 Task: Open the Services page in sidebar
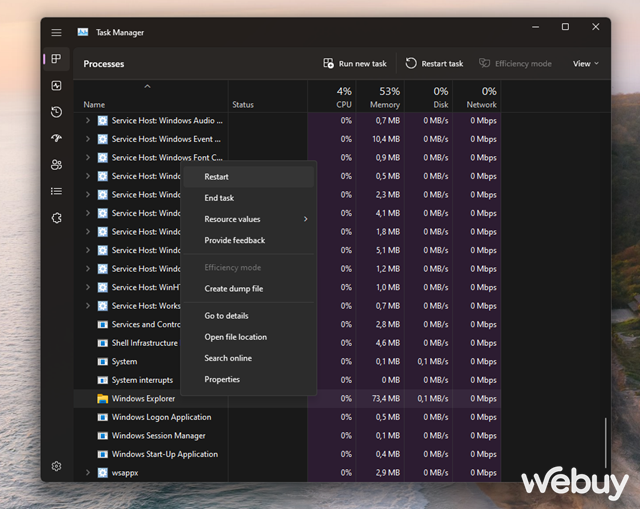click(x=56, y=218)
